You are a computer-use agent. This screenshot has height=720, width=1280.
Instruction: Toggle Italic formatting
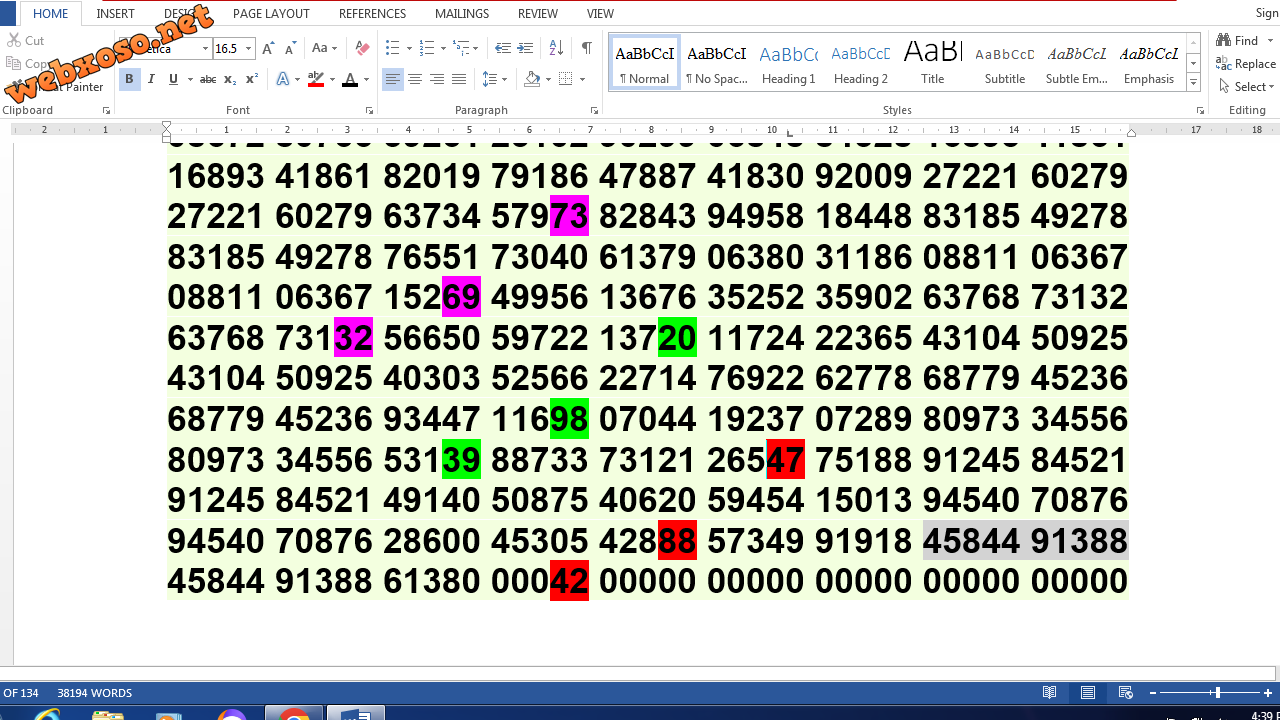[x=151, y=79]
